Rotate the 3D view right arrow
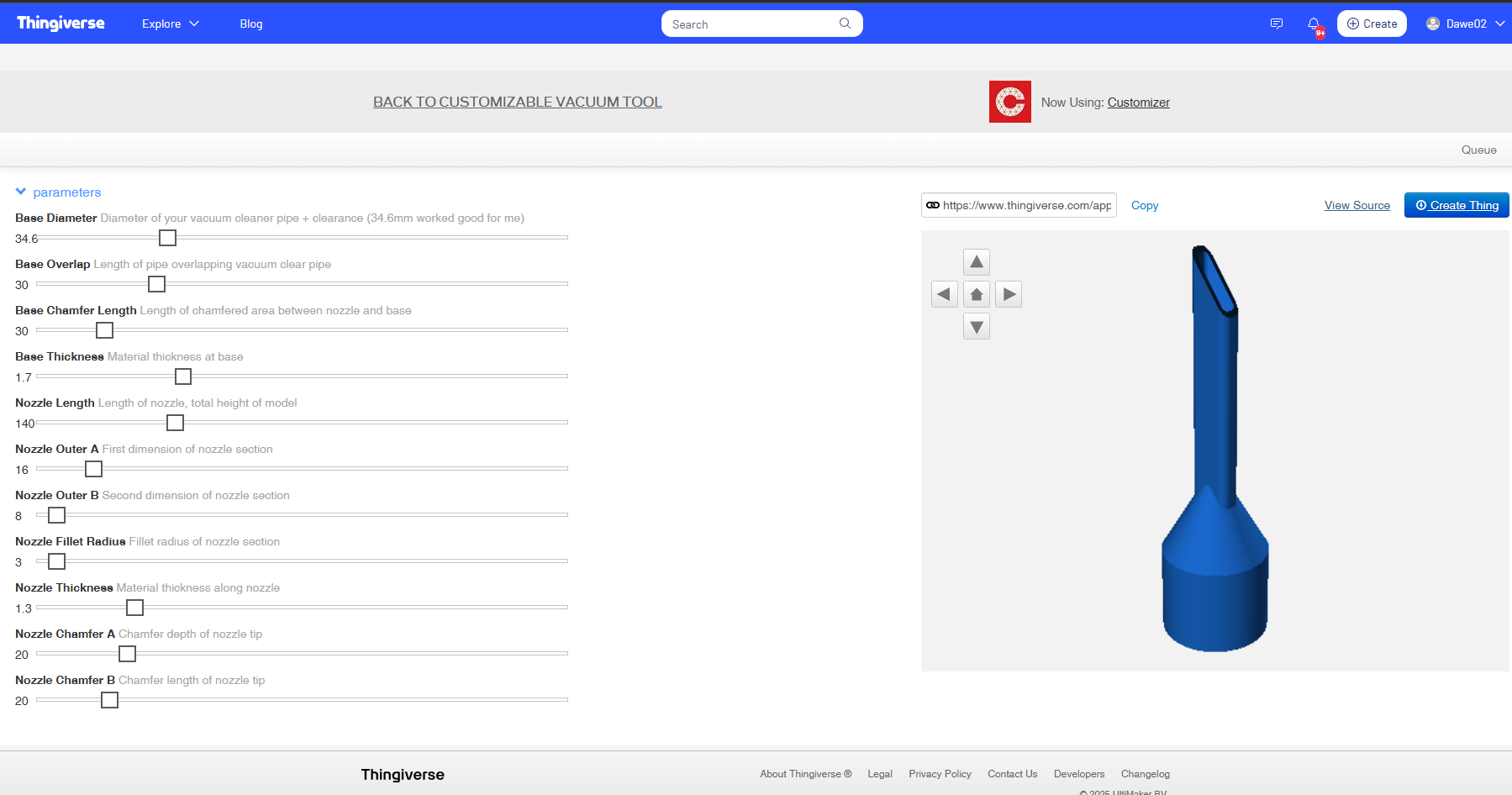This screenshot has width=1512, height=795. (x=1009, y=294)
